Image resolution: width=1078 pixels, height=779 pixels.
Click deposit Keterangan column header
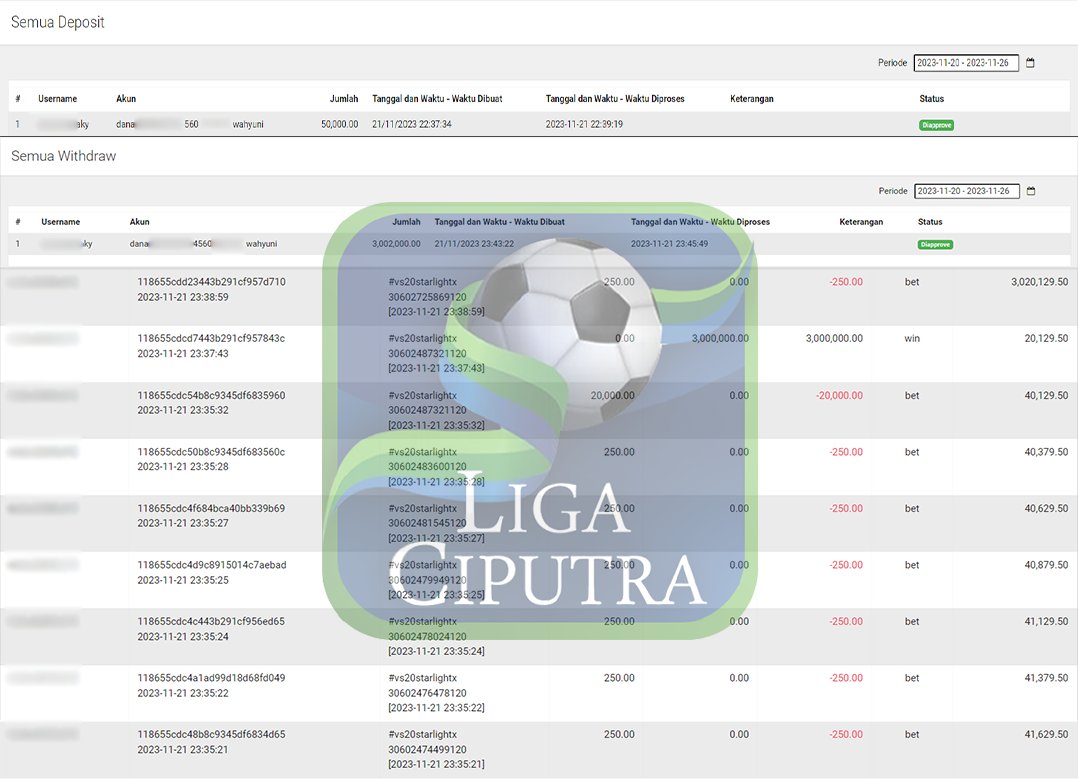(x=751, y=99)
